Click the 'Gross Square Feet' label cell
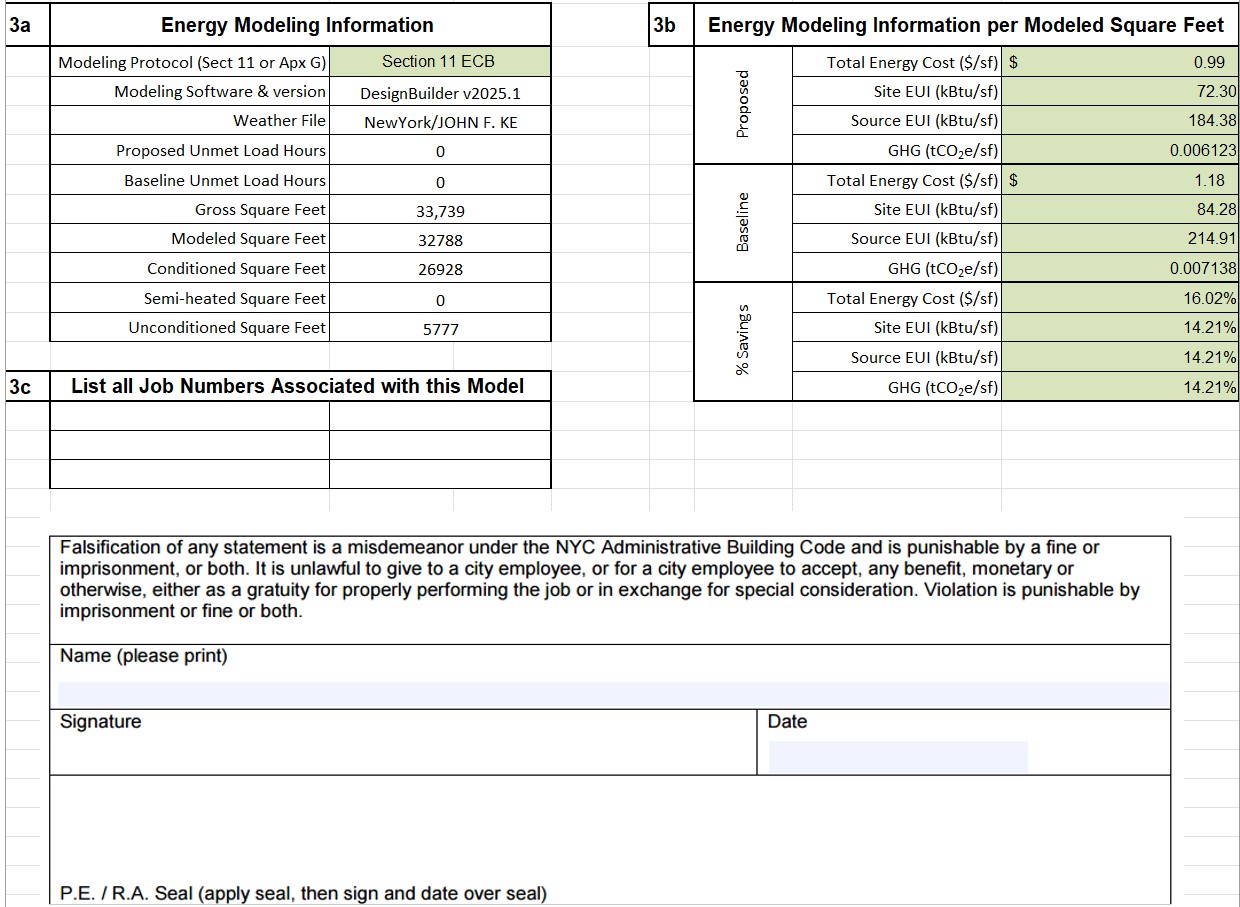1240x907 pixels. click(x=190, y=210)
